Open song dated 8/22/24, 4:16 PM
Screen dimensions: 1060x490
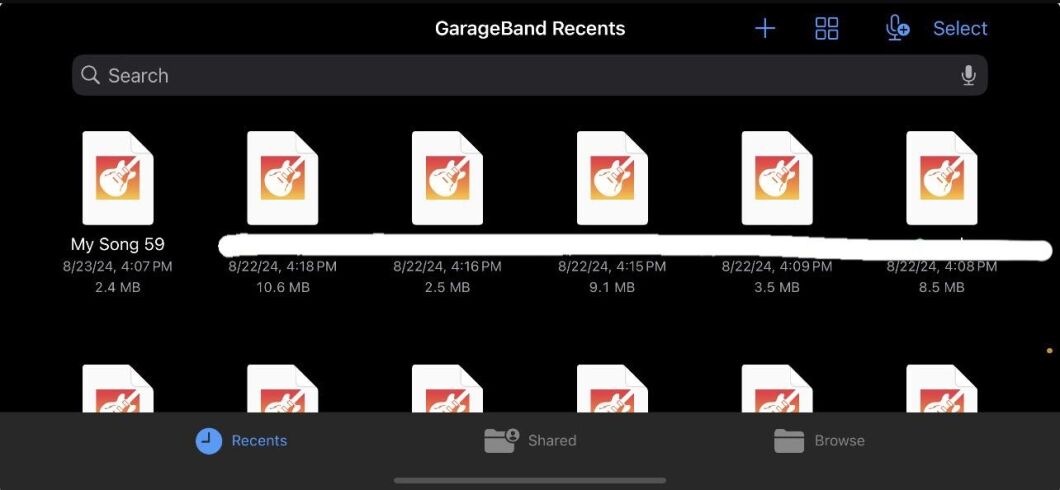(x=447, y=178)
